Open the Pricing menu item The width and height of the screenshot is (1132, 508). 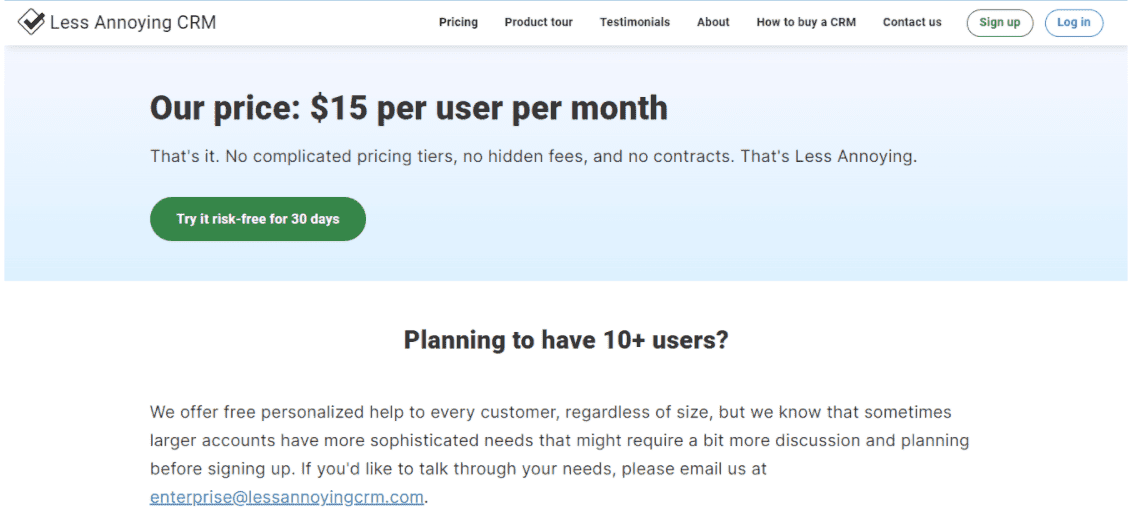(458, 22)
